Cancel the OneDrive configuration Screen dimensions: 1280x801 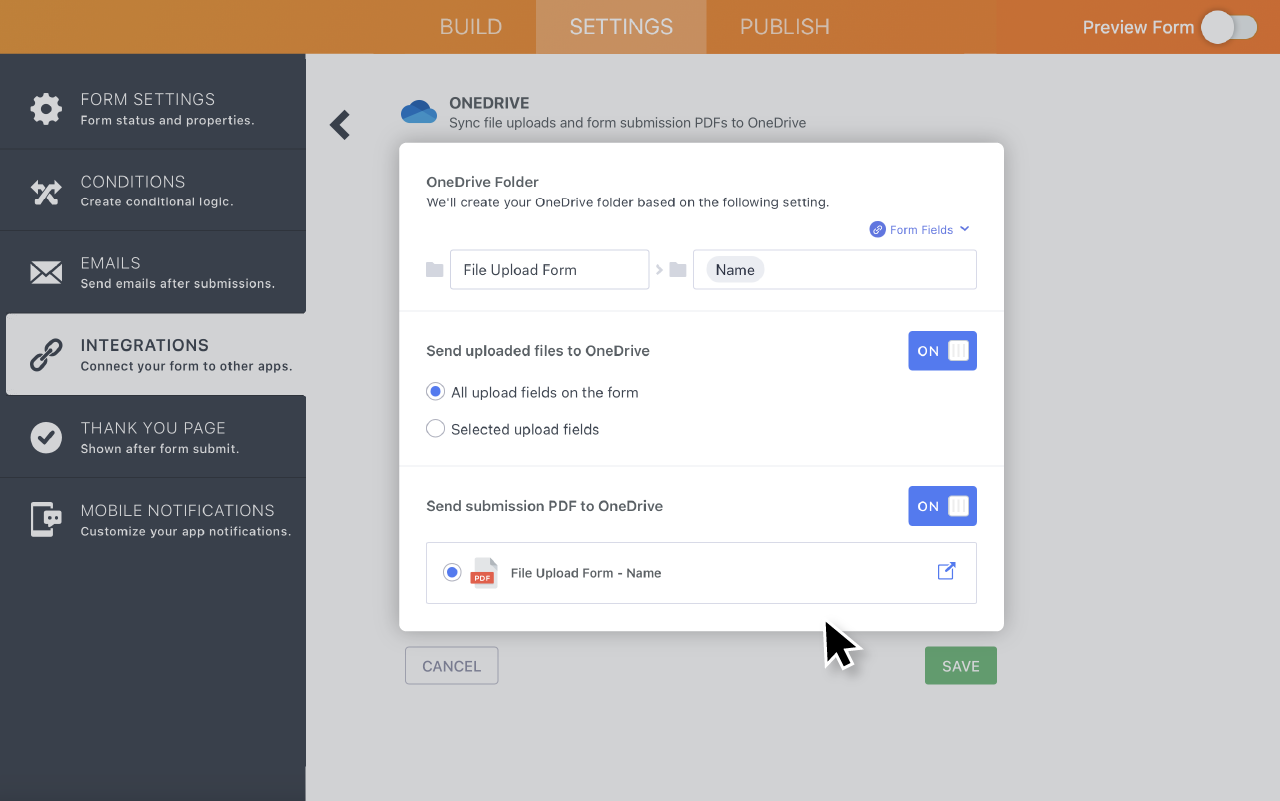click(x=451, y=665)
